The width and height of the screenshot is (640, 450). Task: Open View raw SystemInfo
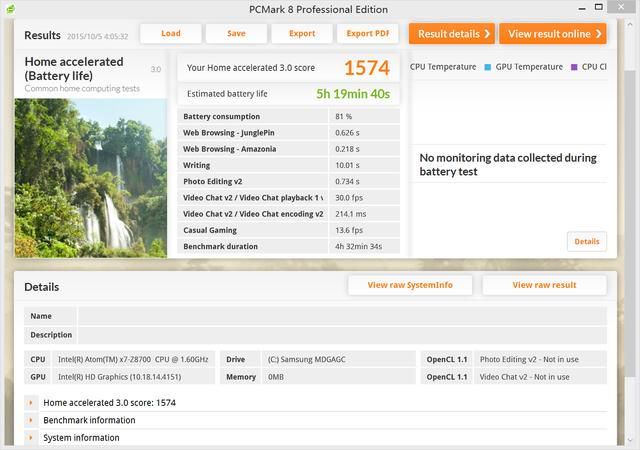[410, 285]
